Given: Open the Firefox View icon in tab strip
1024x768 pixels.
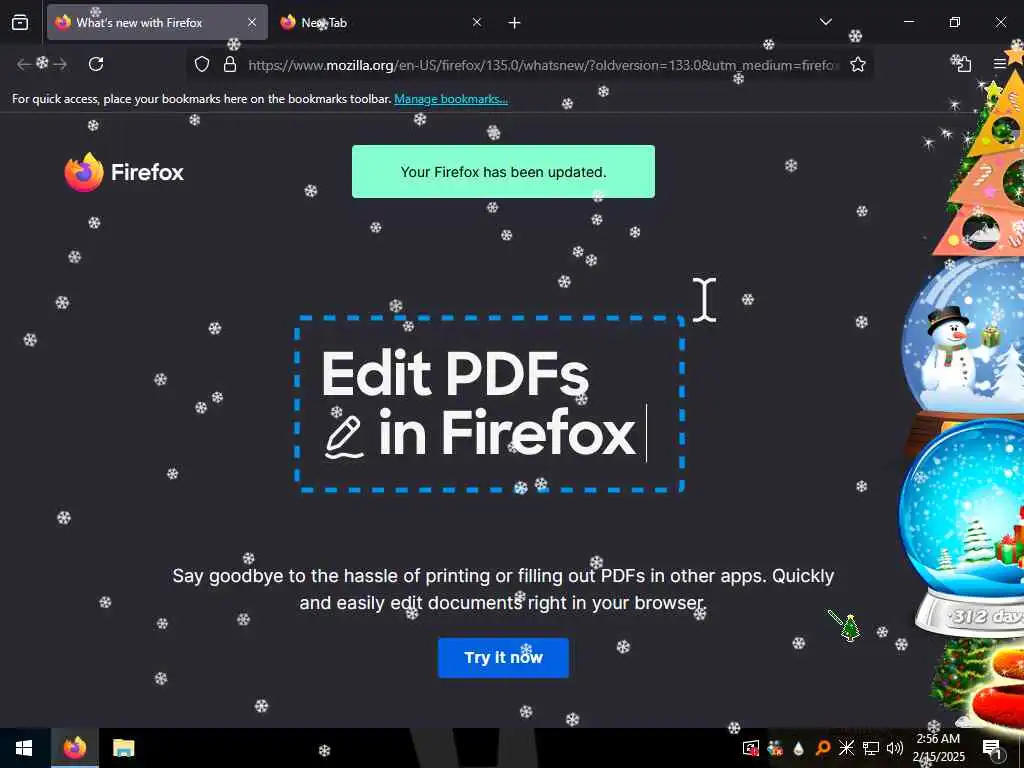Looking at the screenshot, I should pos(20,23).
